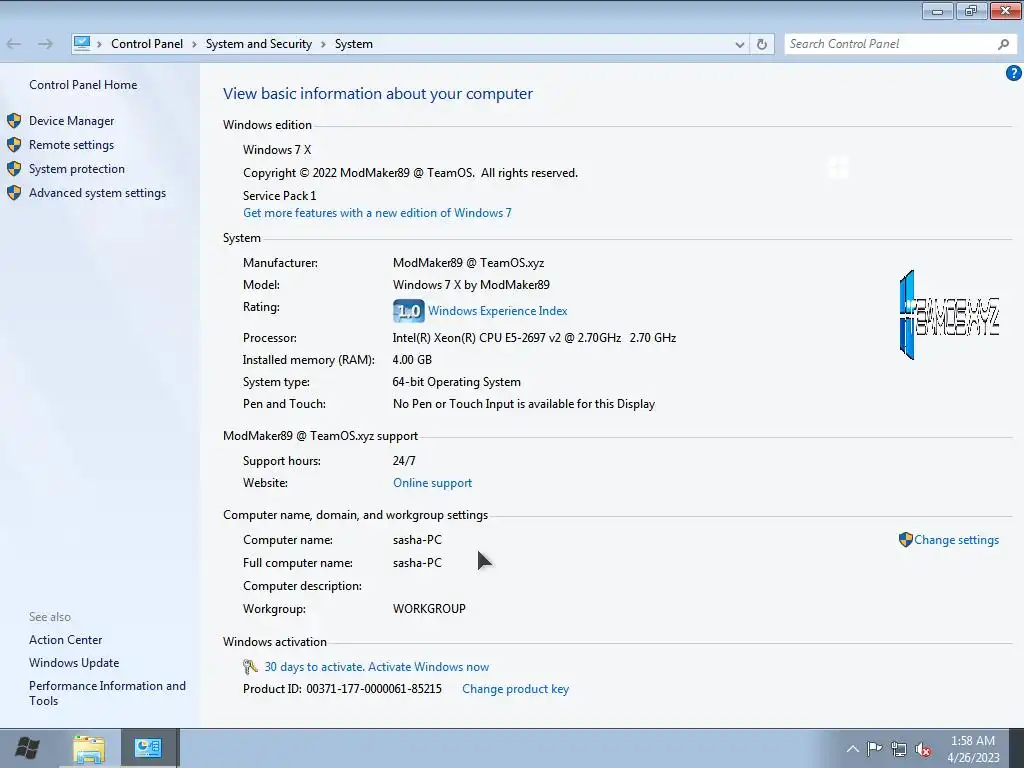Click the Windows 7 X edition text
The image size is (1024, 768).
coord(277,150)
